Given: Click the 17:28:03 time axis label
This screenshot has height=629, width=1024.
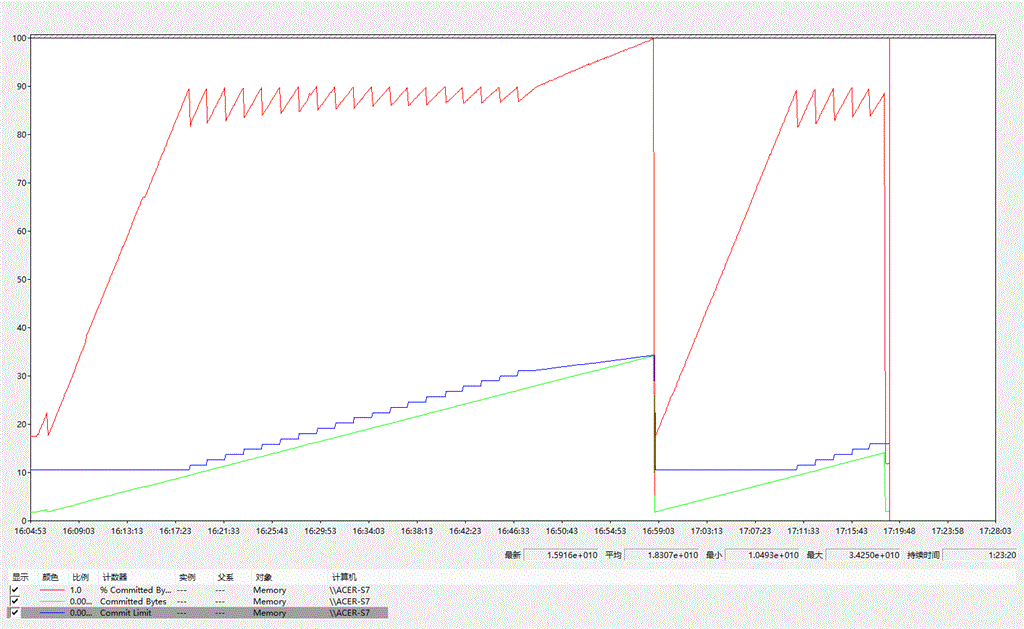Looking at the screenshot, I should pyautogui.click(x=996, y=531).
